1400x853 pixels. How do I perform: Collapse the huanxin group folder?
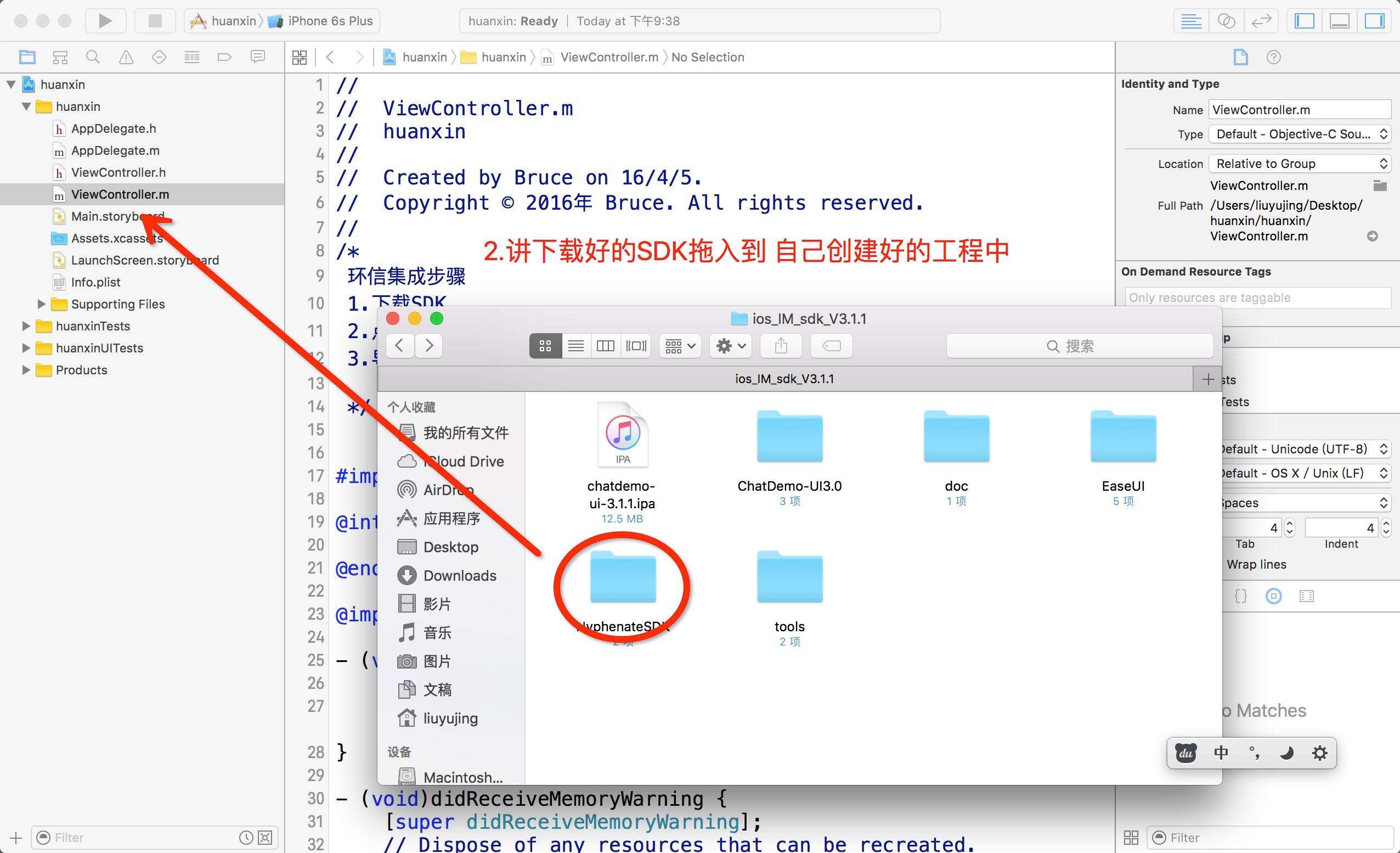(26, 106)
